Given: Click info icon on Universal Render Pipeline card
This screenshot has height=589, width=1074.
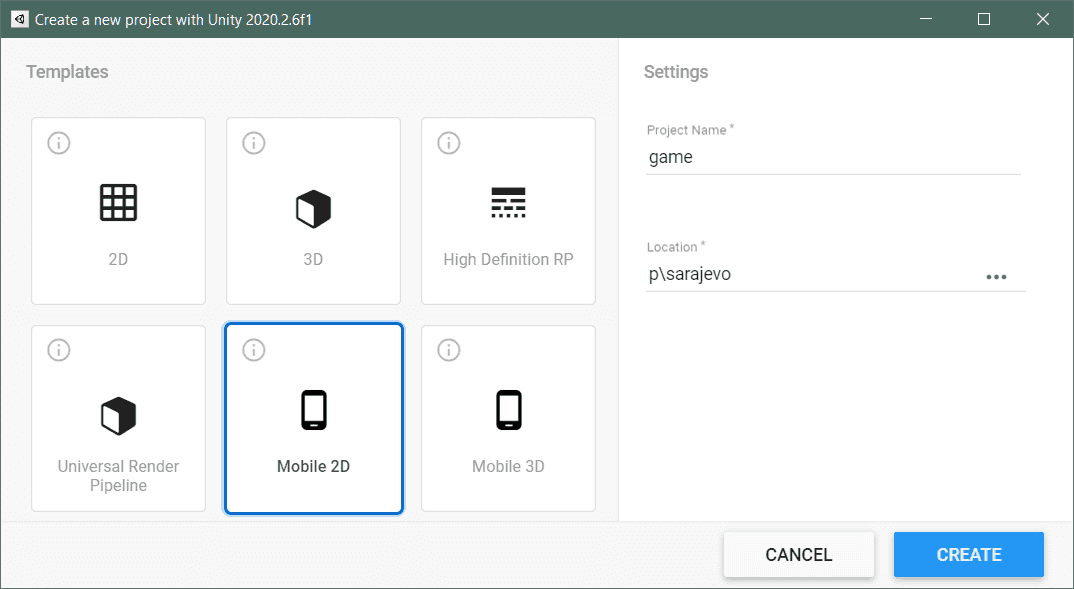Looking at the screenshot, I should point(59,350).
